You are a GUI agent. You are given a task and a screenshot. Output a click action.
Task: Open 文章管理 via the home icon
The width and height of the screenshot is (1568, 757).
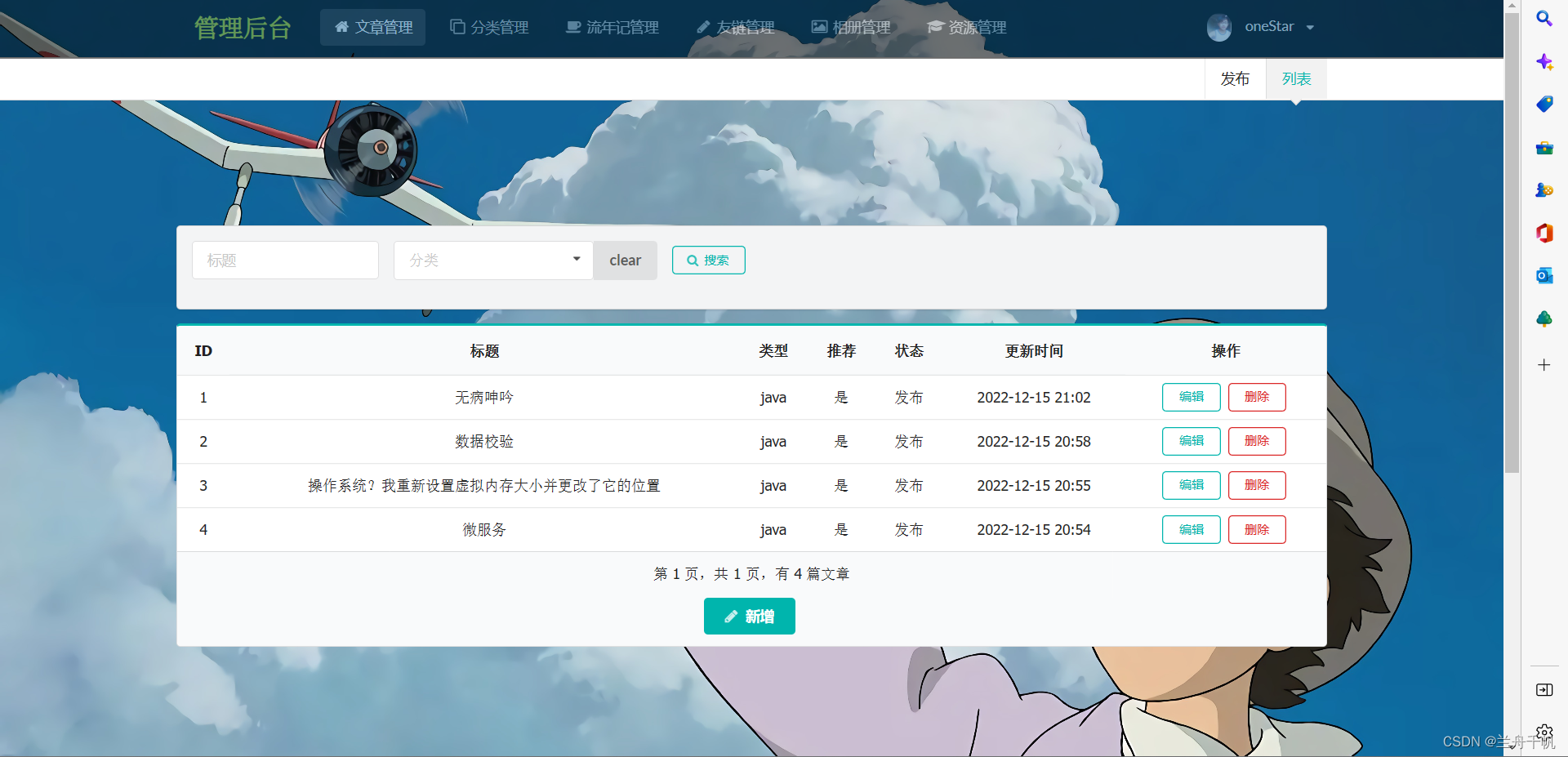click(341, 27)
